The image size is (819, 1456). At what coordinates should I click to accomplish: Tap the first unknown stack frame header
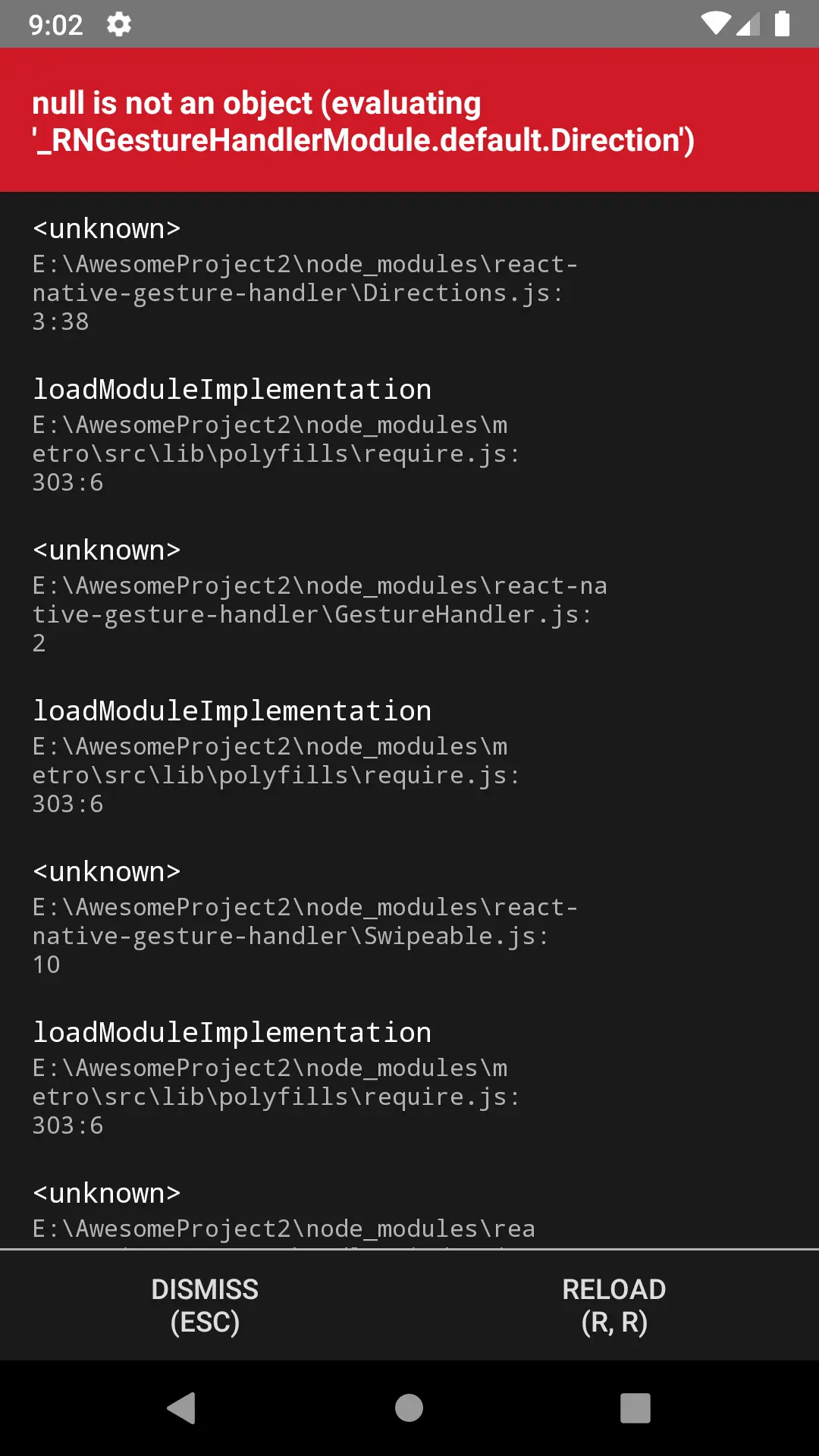coord(106,228)
